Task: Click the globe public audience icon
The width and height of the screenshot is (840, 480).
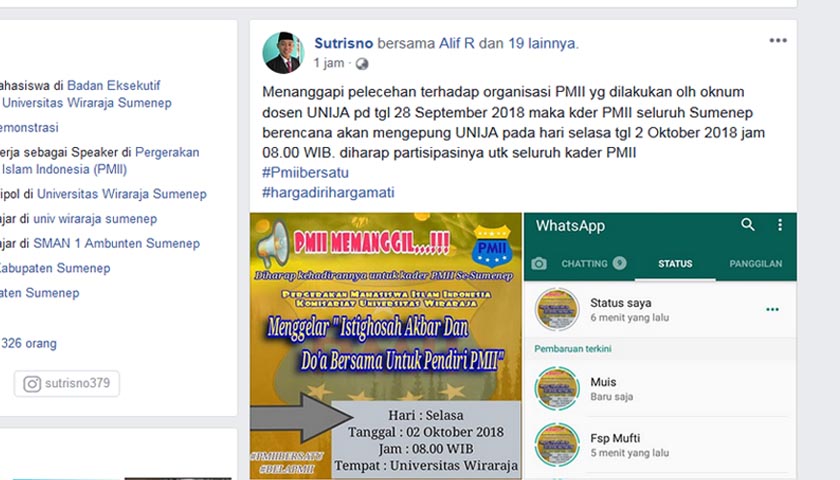Action: pos(362,64)
